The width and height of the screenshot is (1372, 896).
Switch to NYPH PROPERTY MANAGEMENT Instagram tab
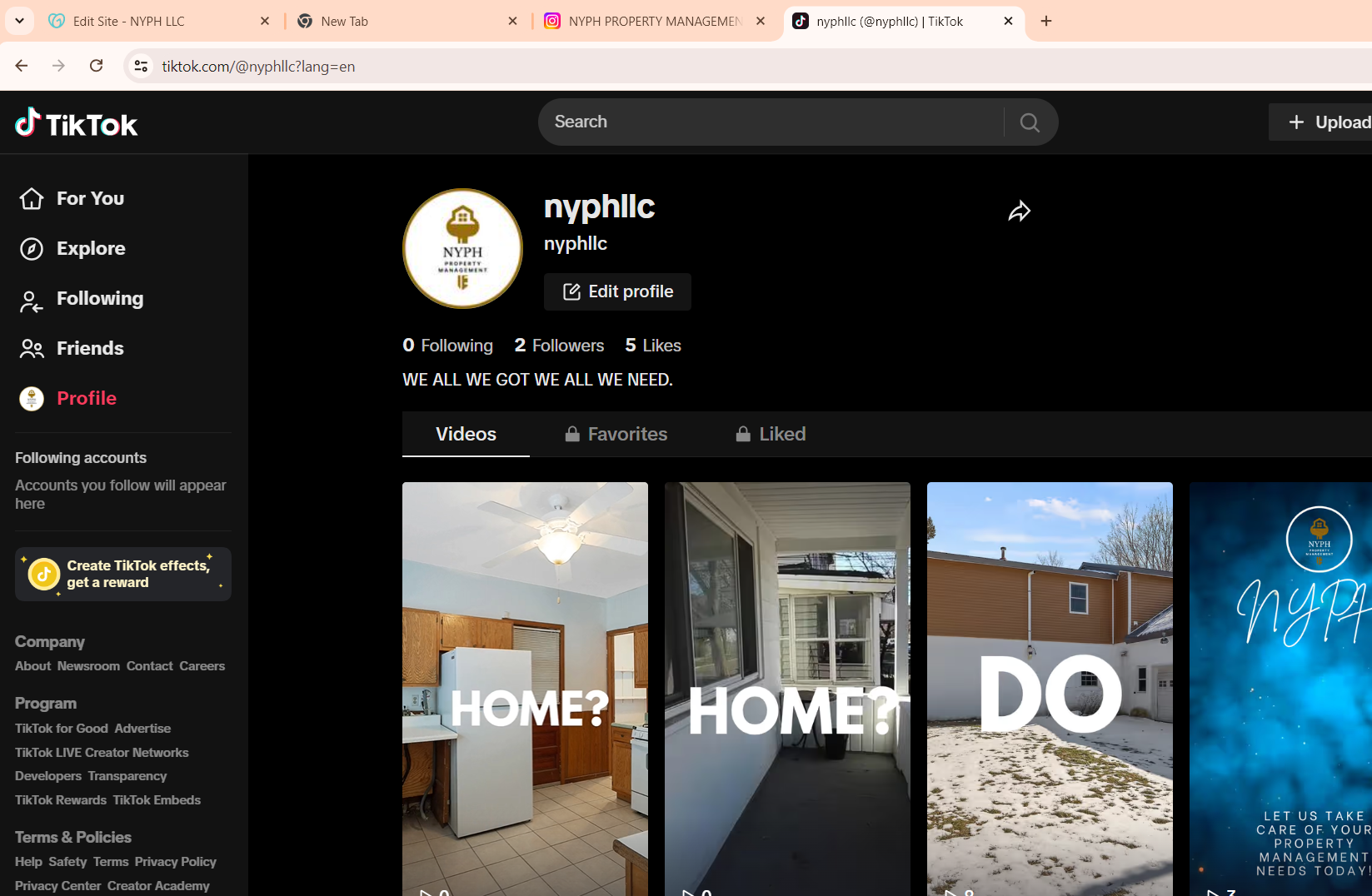[655, 21]
